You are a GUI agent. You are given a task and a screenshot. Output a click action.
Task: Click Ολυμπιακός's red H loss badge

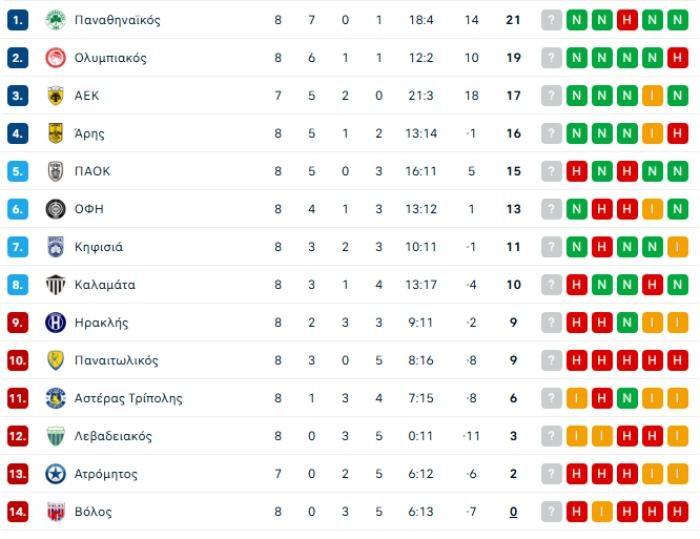point(678,58)
